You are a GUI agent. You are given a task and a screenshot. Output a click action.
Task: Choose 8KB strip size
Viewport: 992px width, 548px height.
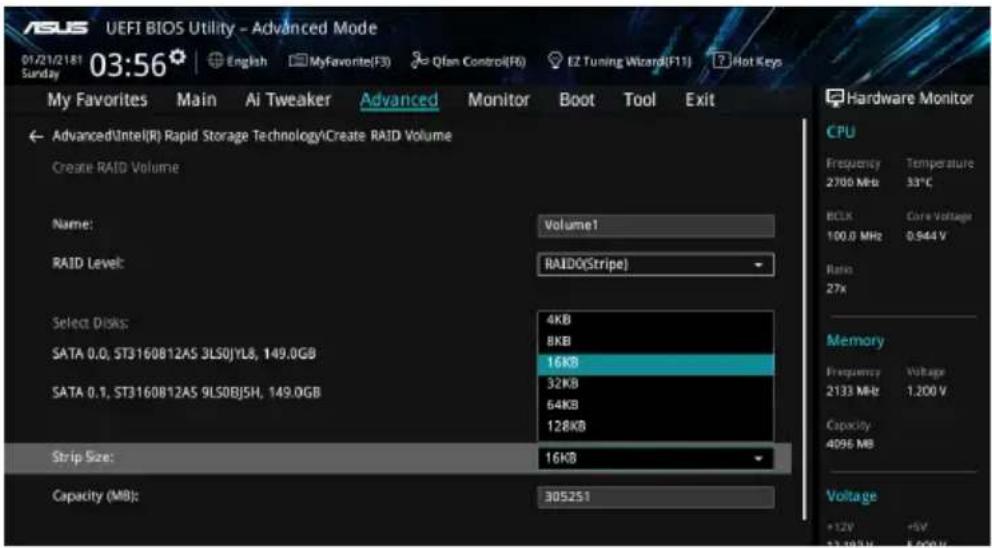656,342
